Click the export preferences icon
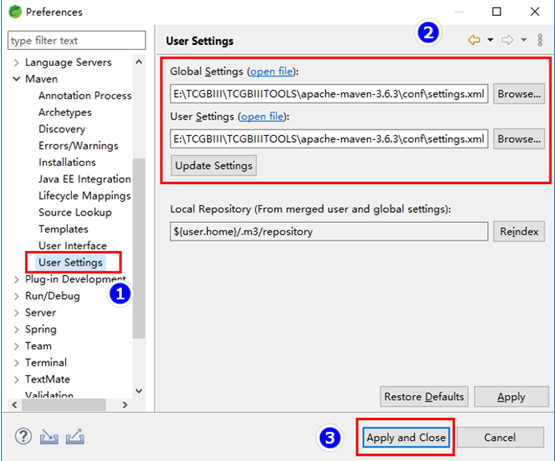This screenshot has width=555, height=461. point(75,437)
